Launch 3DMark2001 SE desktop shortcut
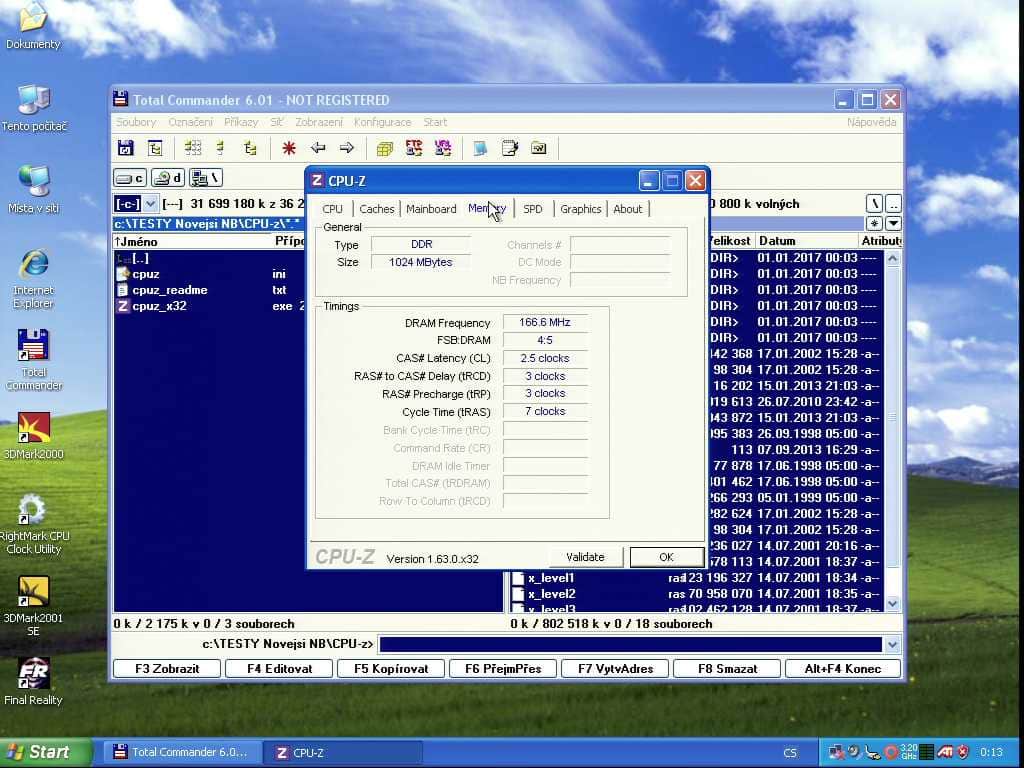Viewport: 1024px width, 768px height. pos(33,607)
